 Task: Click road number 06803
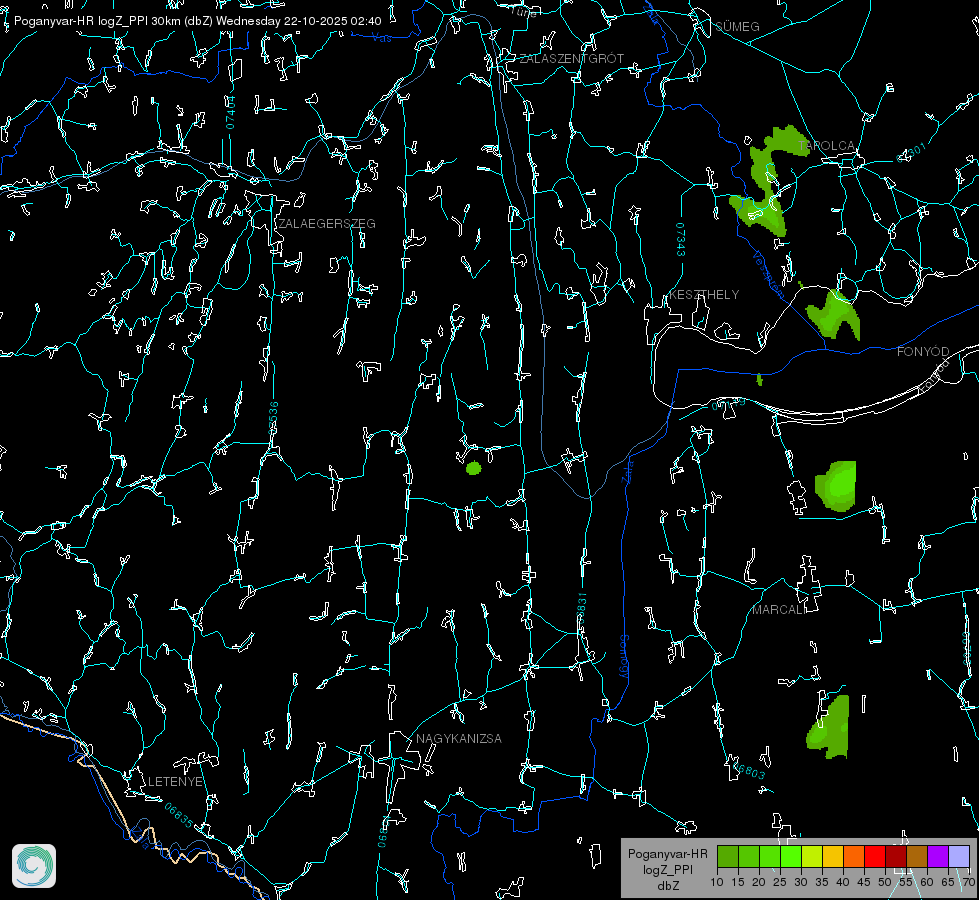pyautogui.click(x=747, y=770)
